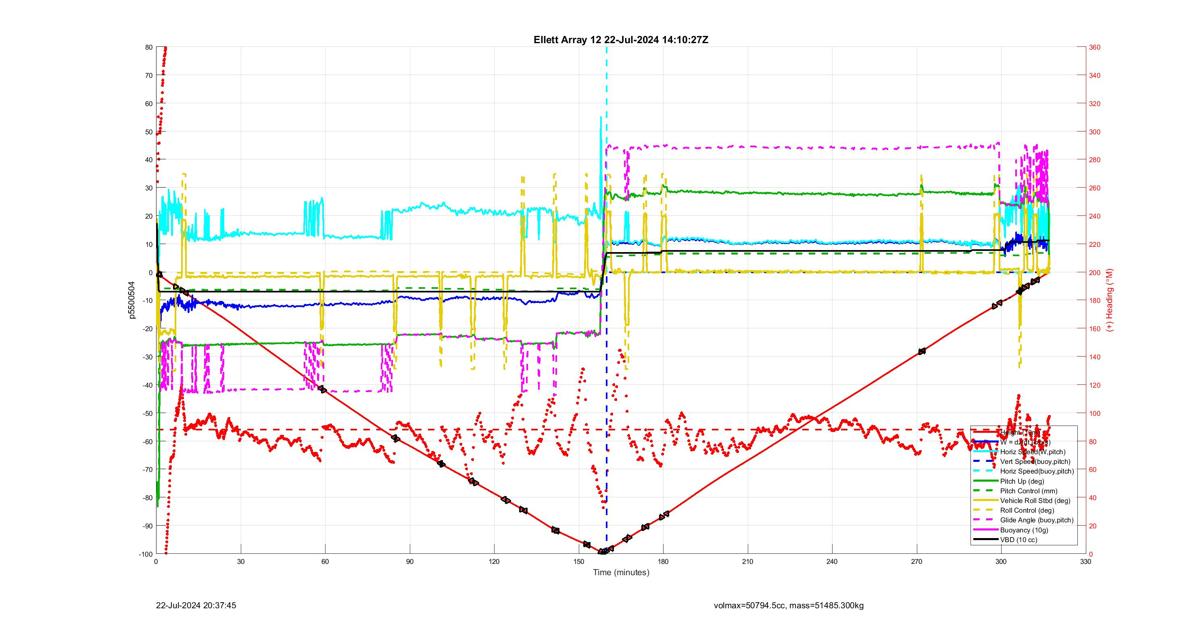Click the timestamp '22-Jul-2024 20:37:45' footer text
1200x622 pixels.
coord(196,605)
